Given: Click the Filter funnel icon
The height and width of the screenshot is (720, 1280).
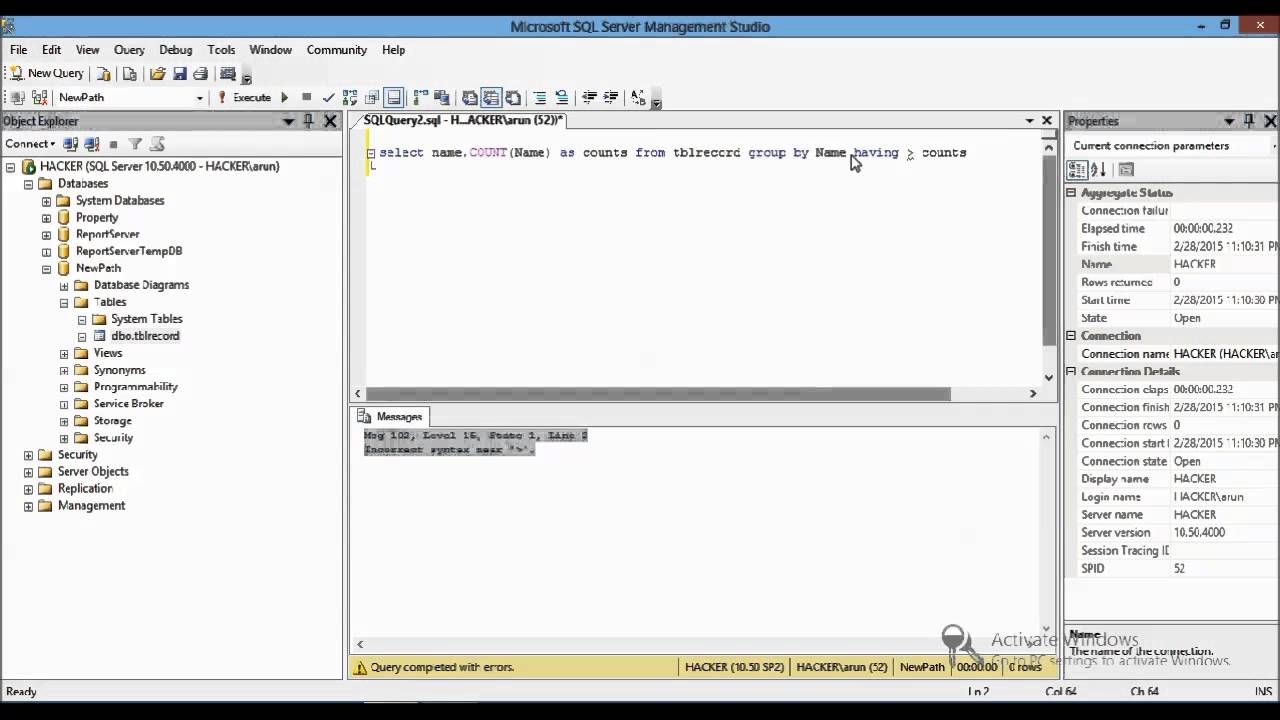Looking at the screenshot, I should click(x=135, y=144).
